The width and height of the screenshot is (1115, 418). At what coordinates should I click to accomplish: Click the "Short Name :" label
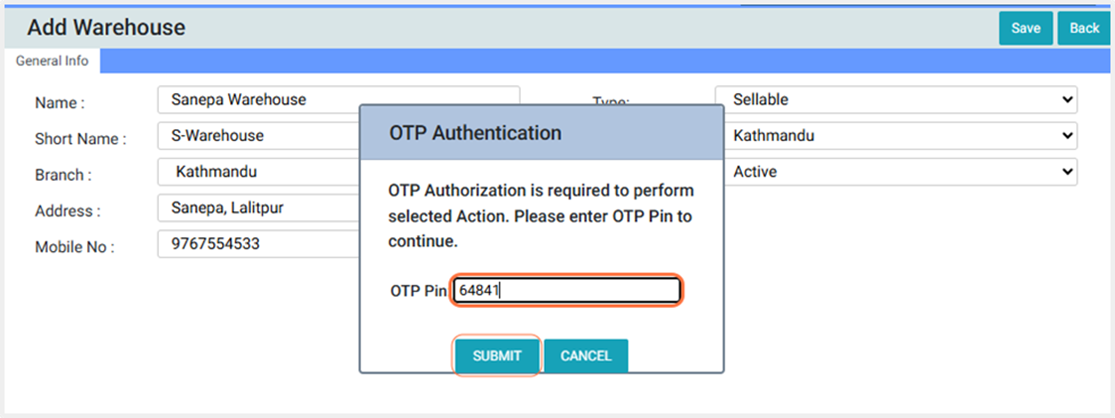coord(80,139)
